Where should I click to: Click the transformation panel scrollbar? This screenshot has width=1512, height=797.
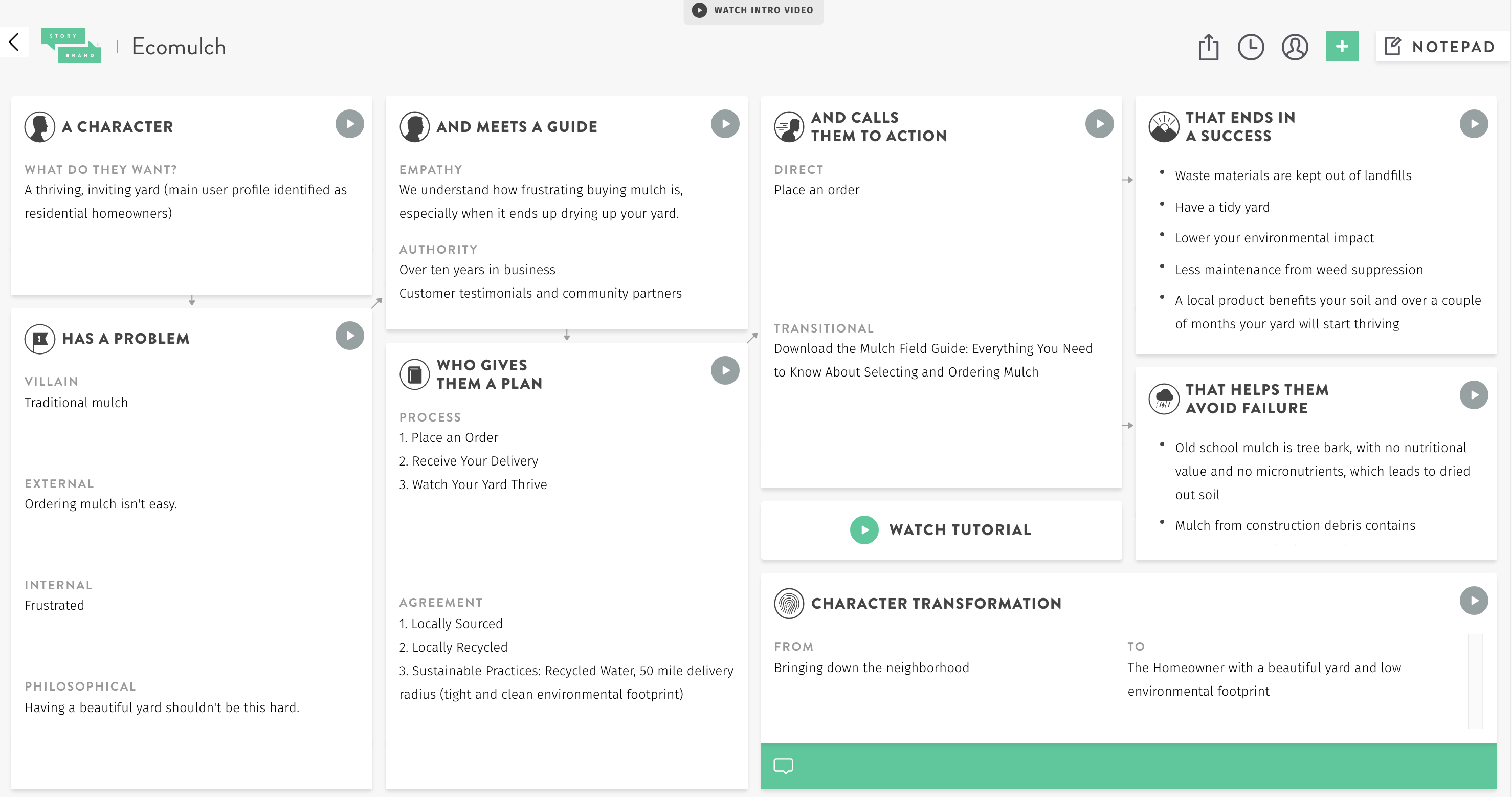1475,681
